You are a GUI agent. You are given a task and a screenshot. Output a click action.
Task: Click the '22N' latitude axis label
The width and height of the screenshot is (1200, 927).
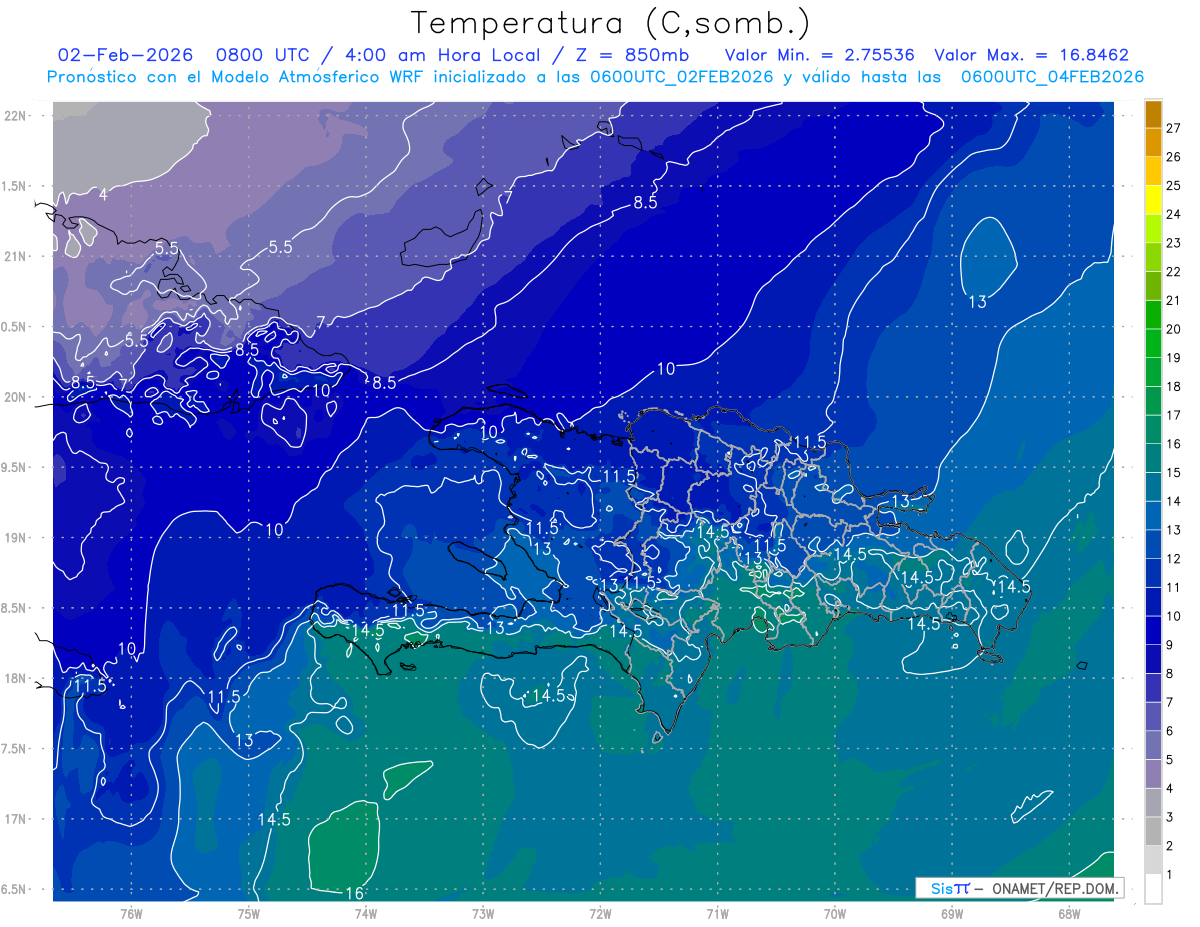(16, 115)
